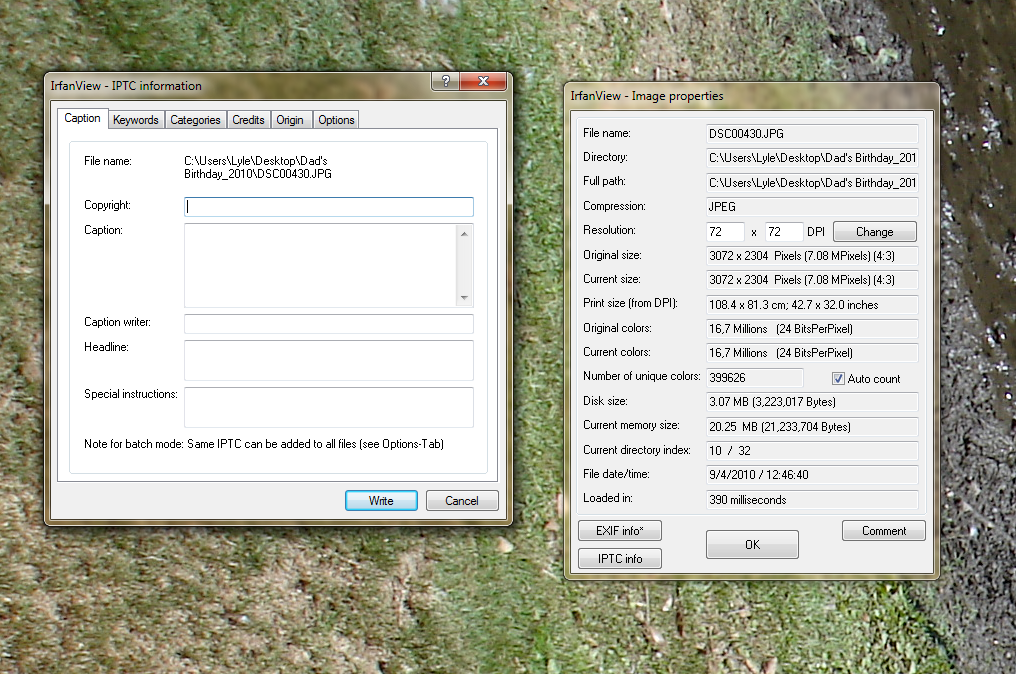The width and height of the screenshot is (1016, 674).
Task: Click the IPTC info button
Action: (x=619, y=558)
